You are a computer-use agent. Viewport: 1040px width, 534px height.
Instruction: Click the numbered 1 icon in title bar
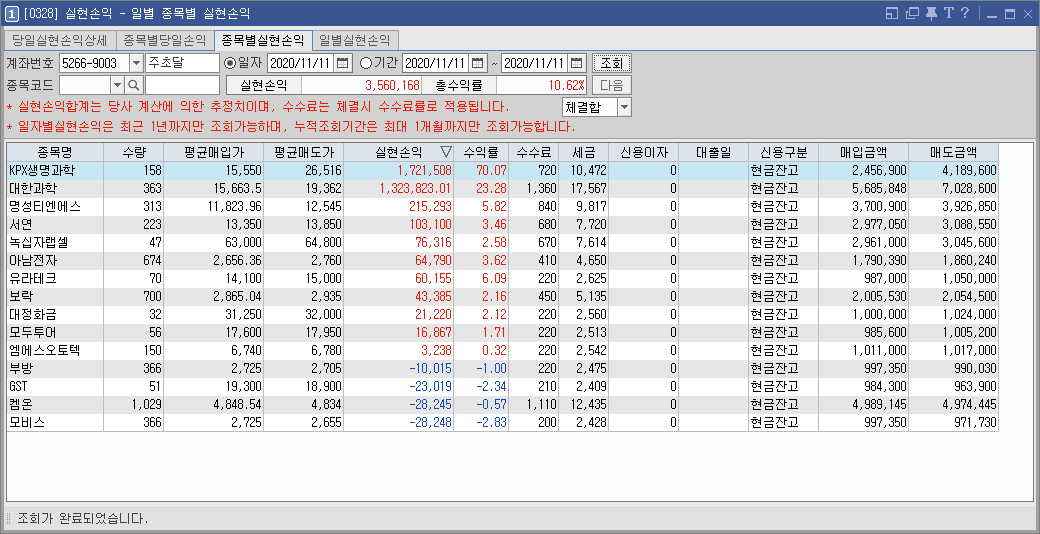(x=12, y=13)
